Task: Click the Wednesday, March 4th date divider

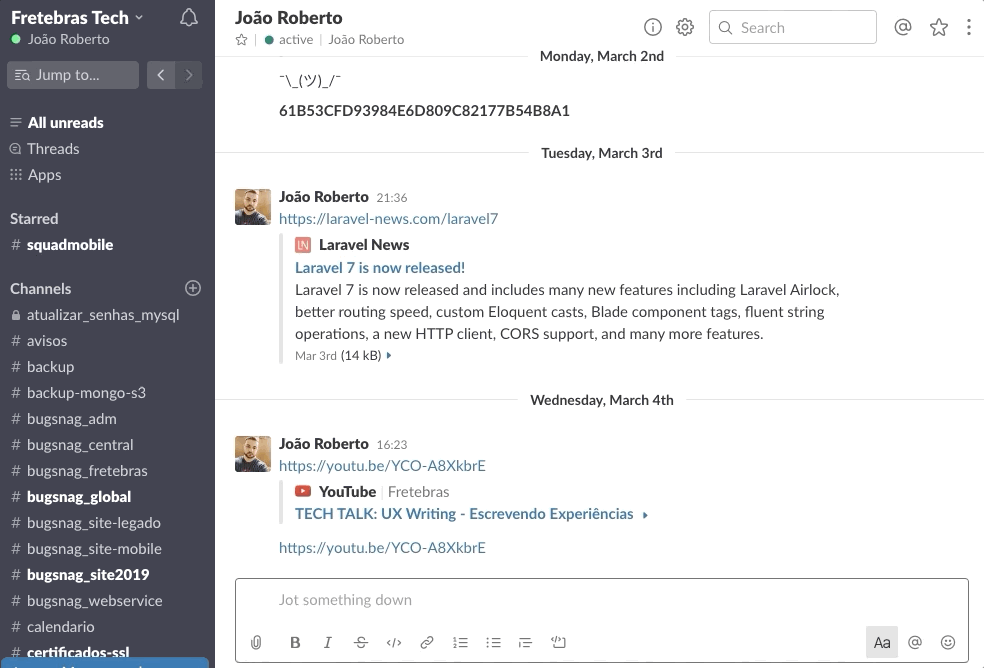Action: [602, 400]
